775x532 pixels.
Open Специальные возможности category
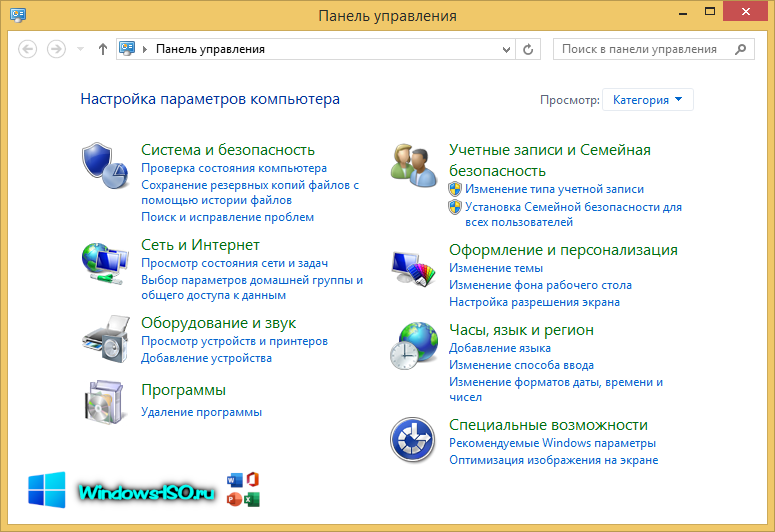548,425
